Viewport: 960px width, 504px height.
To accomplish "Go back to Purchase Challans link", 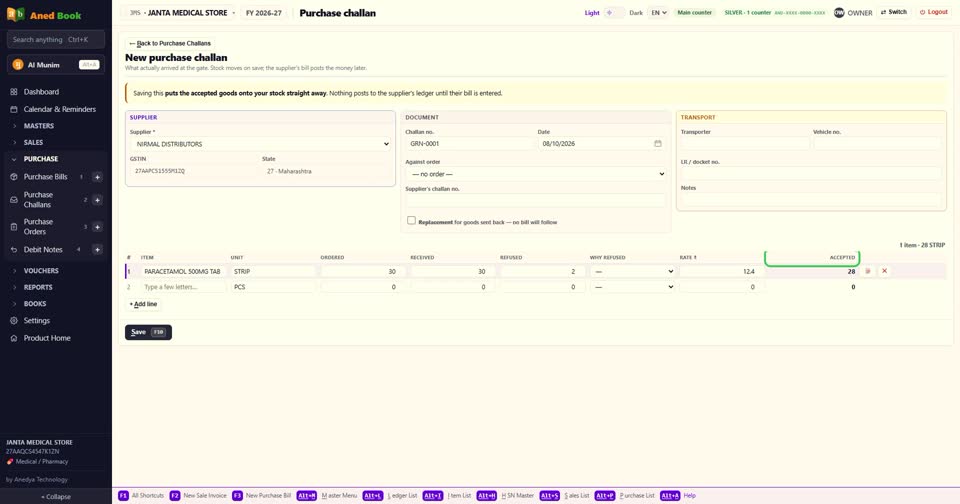I will coord(170,43).
